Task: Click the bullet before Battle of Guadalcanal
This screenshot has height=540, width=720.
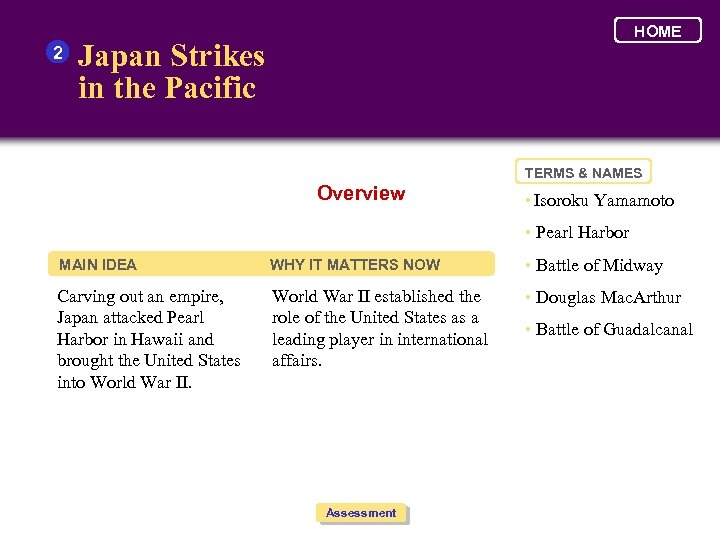Action: (528, 330)
